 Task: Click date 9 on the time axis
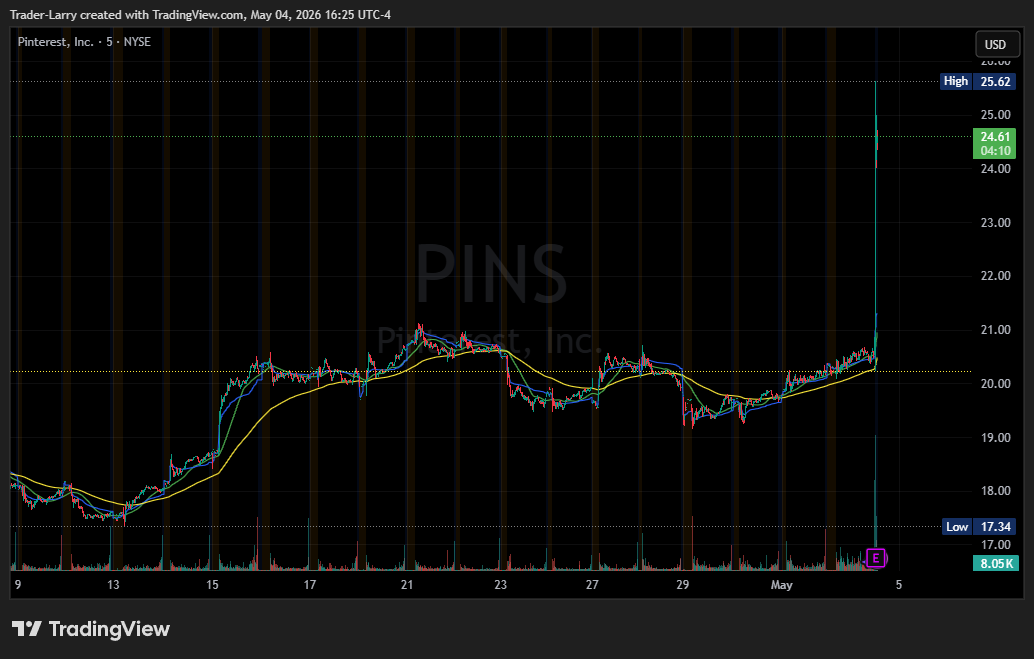pos(18,584)
